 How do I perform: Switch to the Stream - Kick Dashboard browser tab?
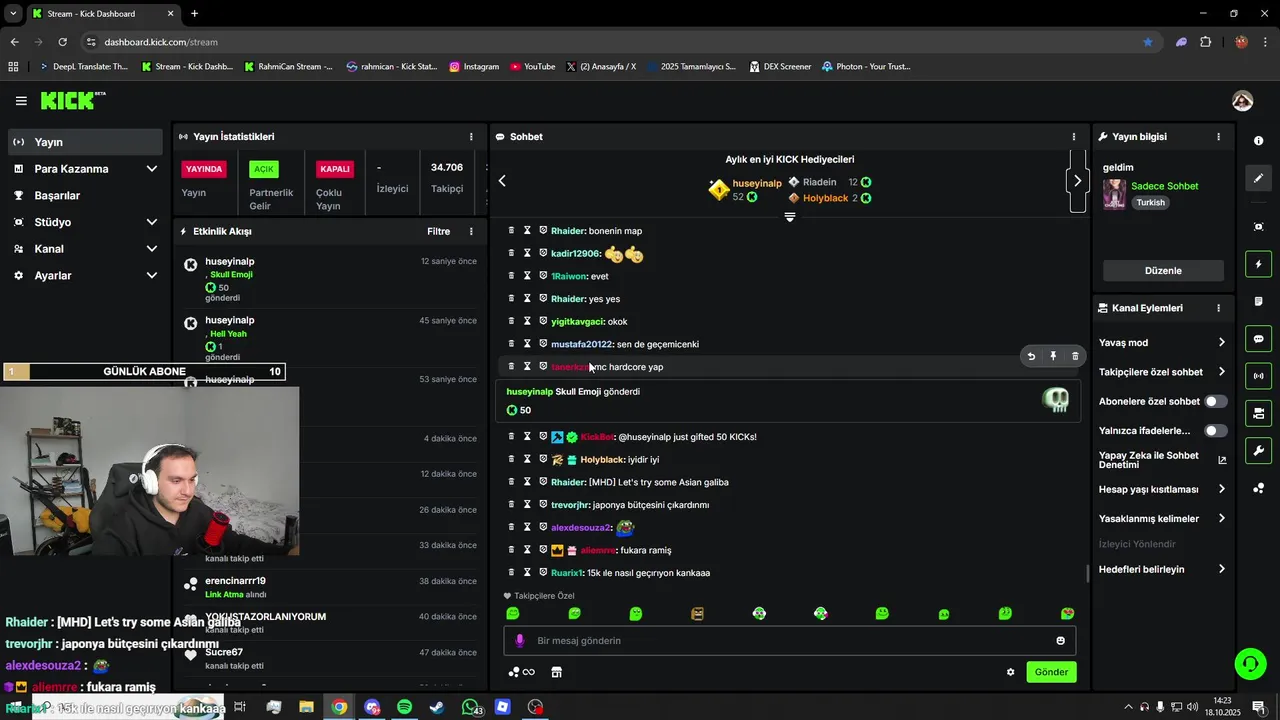[103, 14]
